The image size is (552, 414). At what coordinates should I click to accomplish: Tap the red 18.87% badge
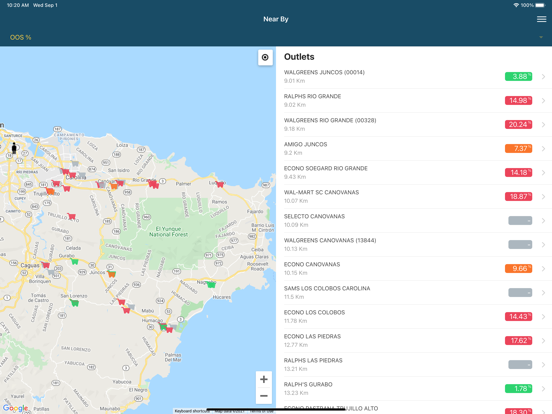pyautogui.click(x=518, y=196)
